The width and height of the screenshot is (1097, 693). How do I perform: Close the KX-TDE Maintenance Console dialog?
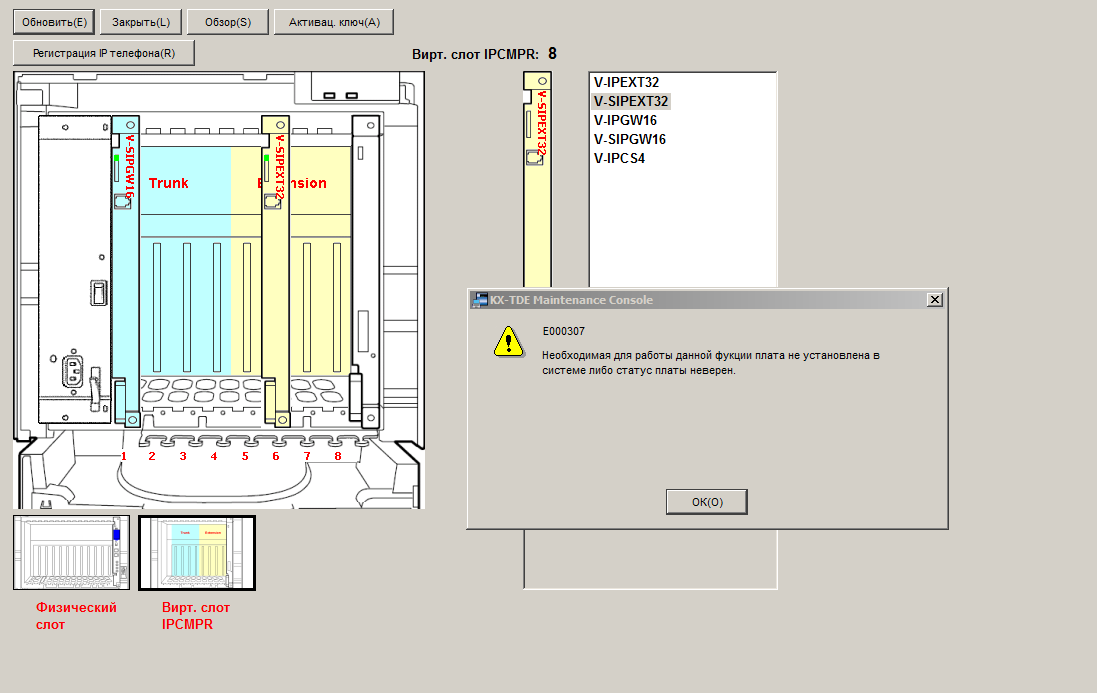point(934,300)
